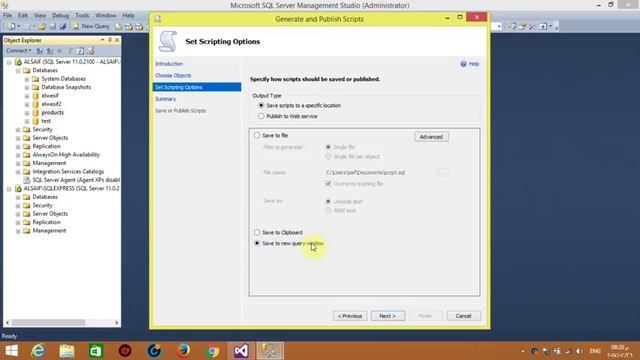Expand the AlwaysOn High Availability node
The width and height of the screenshot is (640, 360).
click(x=18, y=155)
